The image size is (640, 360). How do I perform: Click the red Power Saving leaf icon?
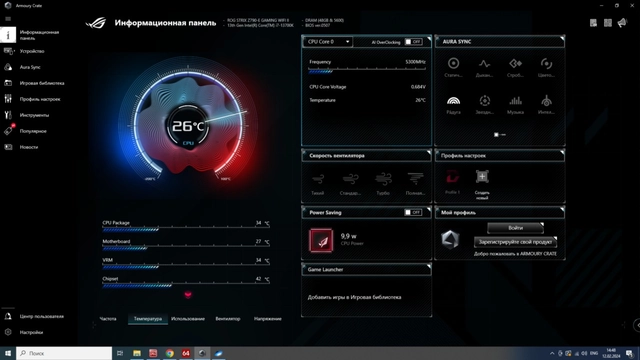321,240
